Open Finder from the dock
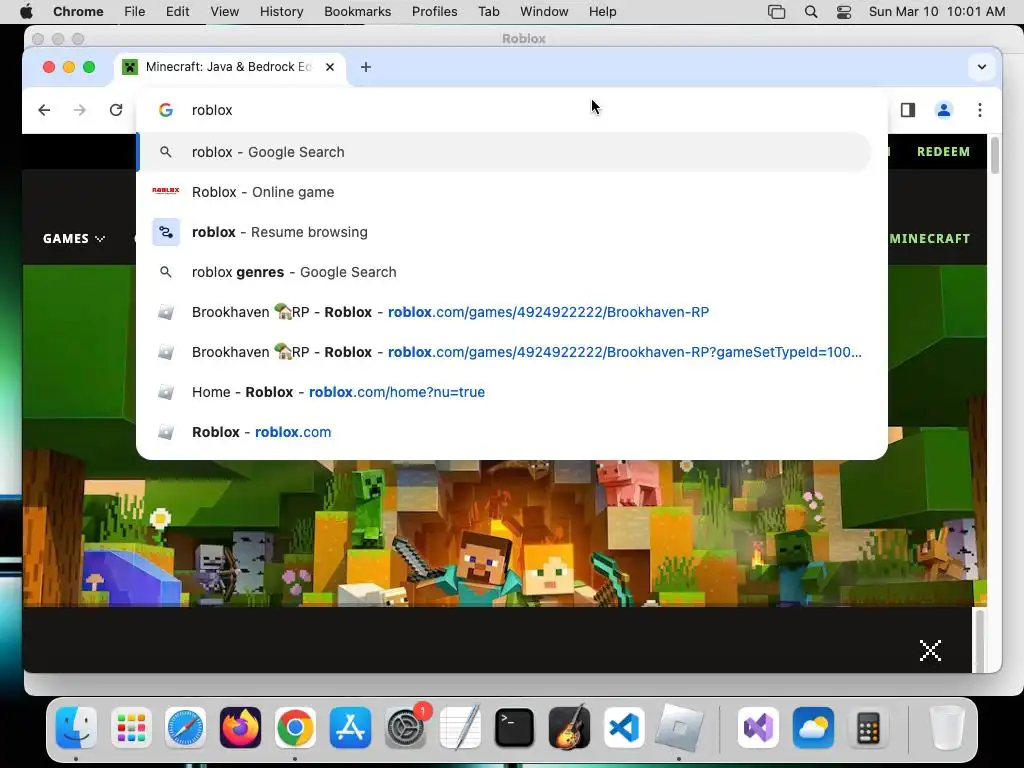 pyautogui.click(x=76, y=727)
